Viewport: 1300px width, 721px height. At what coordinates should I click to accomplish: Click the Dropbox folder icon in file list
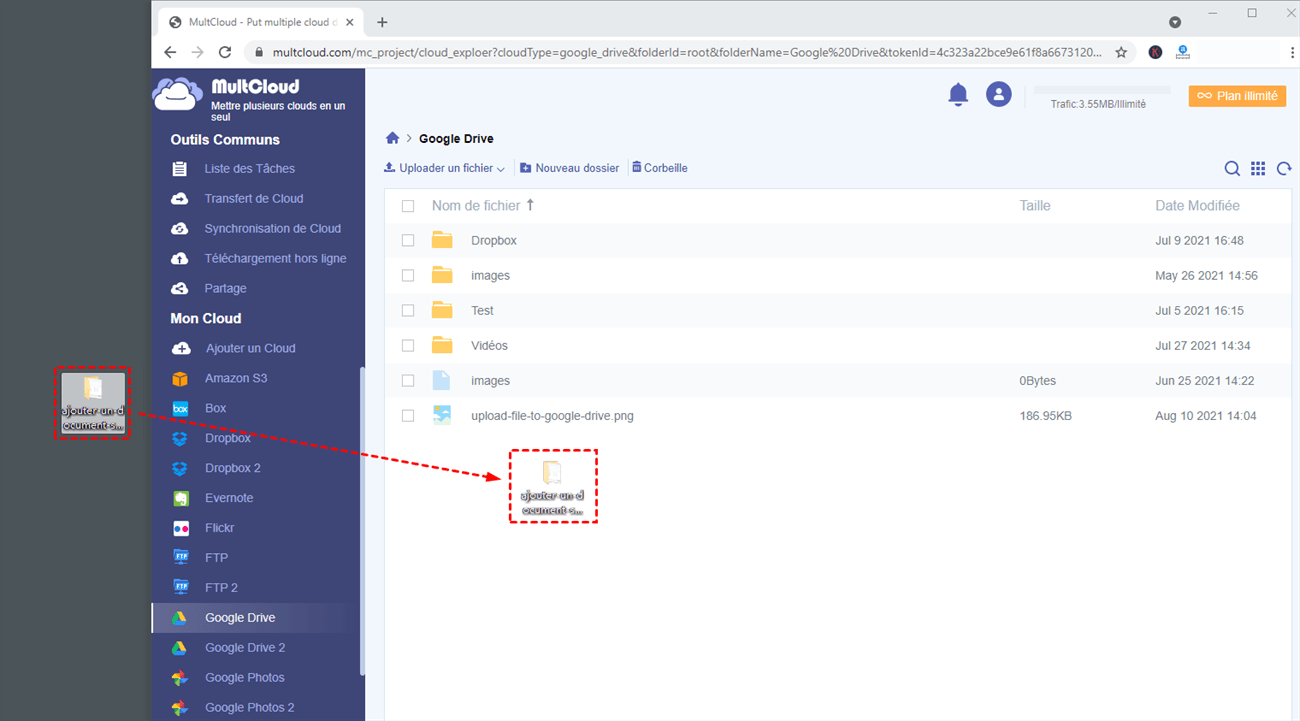(442, 240)
